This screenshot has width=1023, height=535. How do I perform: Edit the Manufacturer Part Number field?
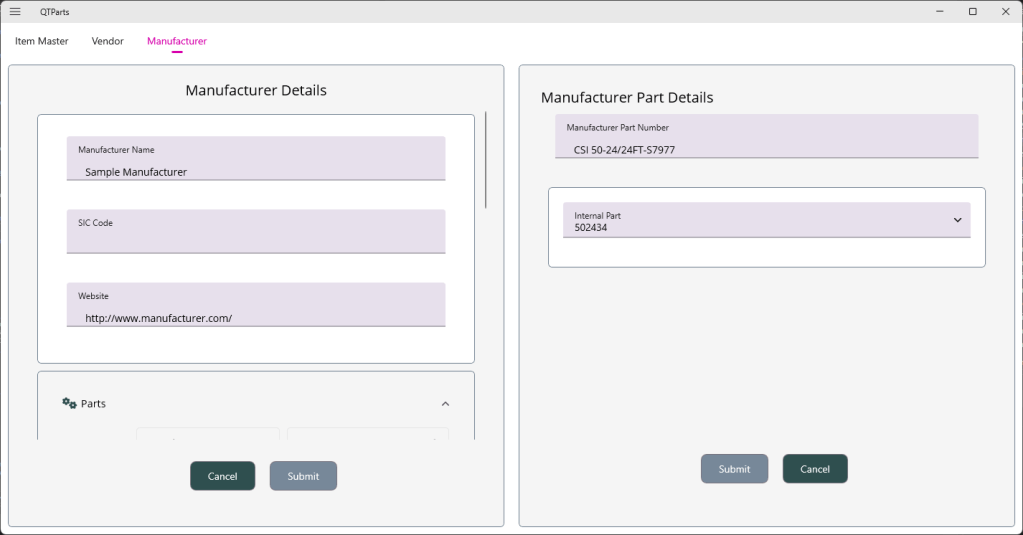coord(766,149)
